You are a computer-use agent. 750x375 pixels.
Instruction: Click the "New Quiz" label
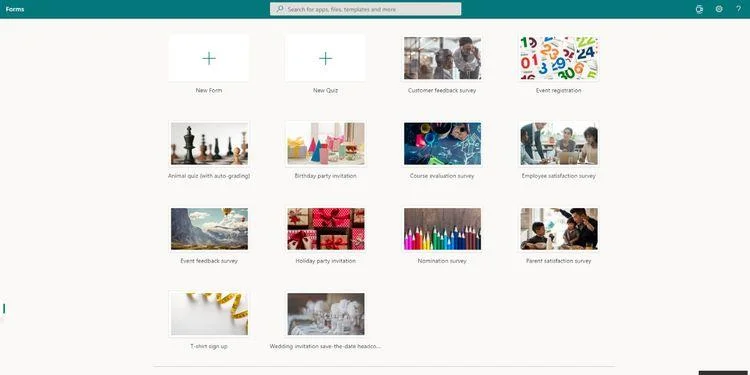326,90
